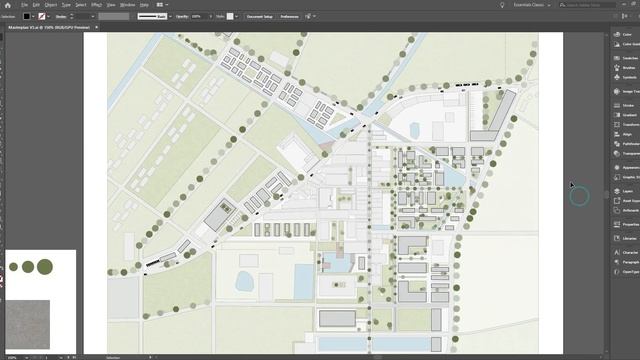Screen dimensions: 640x360
Task: Open the Properties panel icon
Action: pyautogui.click(x=617, y=224)
